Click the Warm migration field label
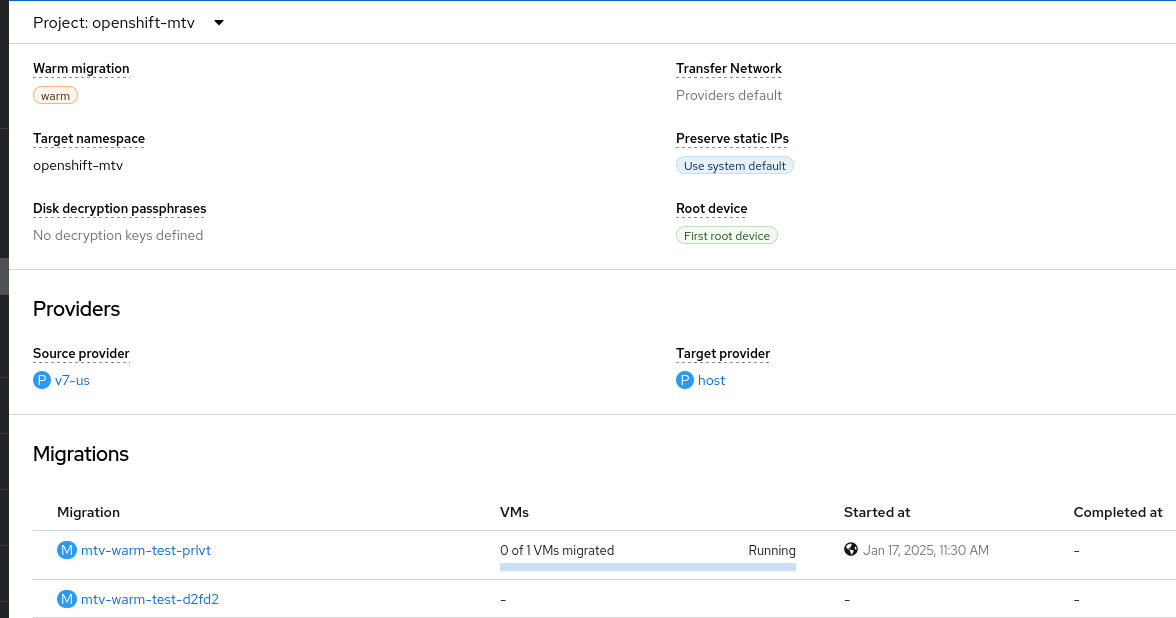 [81, 69]
